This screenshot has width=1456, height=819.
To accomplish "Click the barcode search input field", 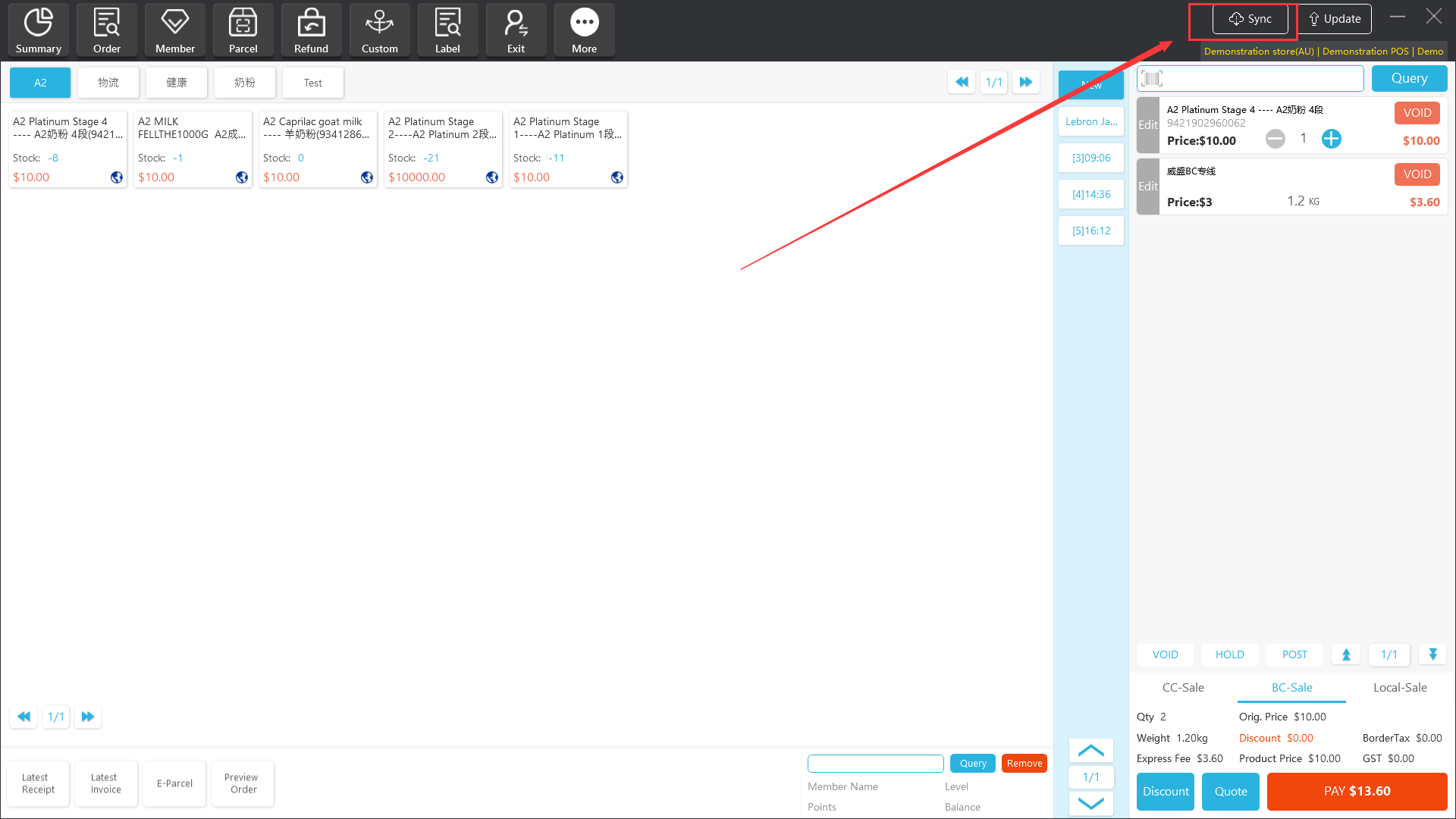I will tap(1259, 78).
